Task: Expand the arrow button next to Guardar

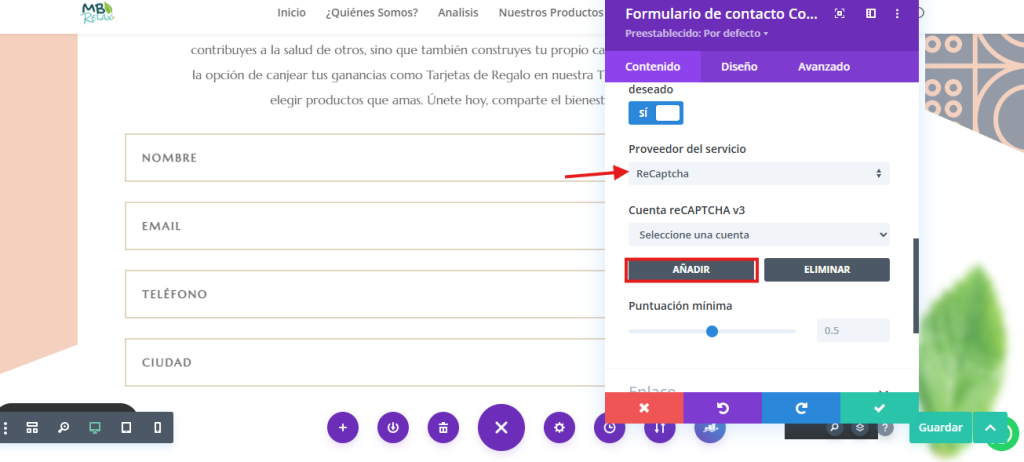Action: [990, 428]
